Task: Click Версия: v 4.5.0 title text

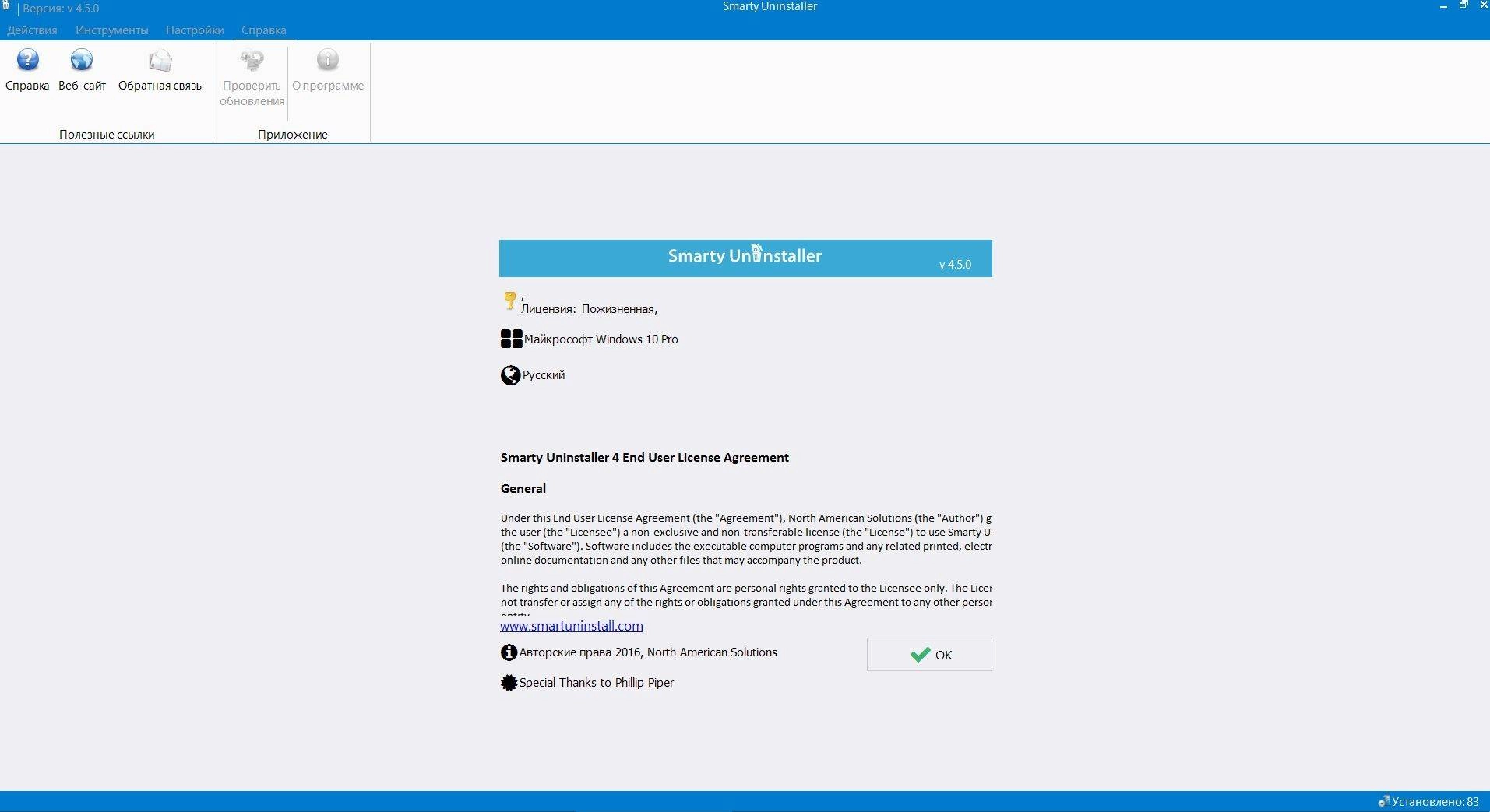Action: pos(61,9)
